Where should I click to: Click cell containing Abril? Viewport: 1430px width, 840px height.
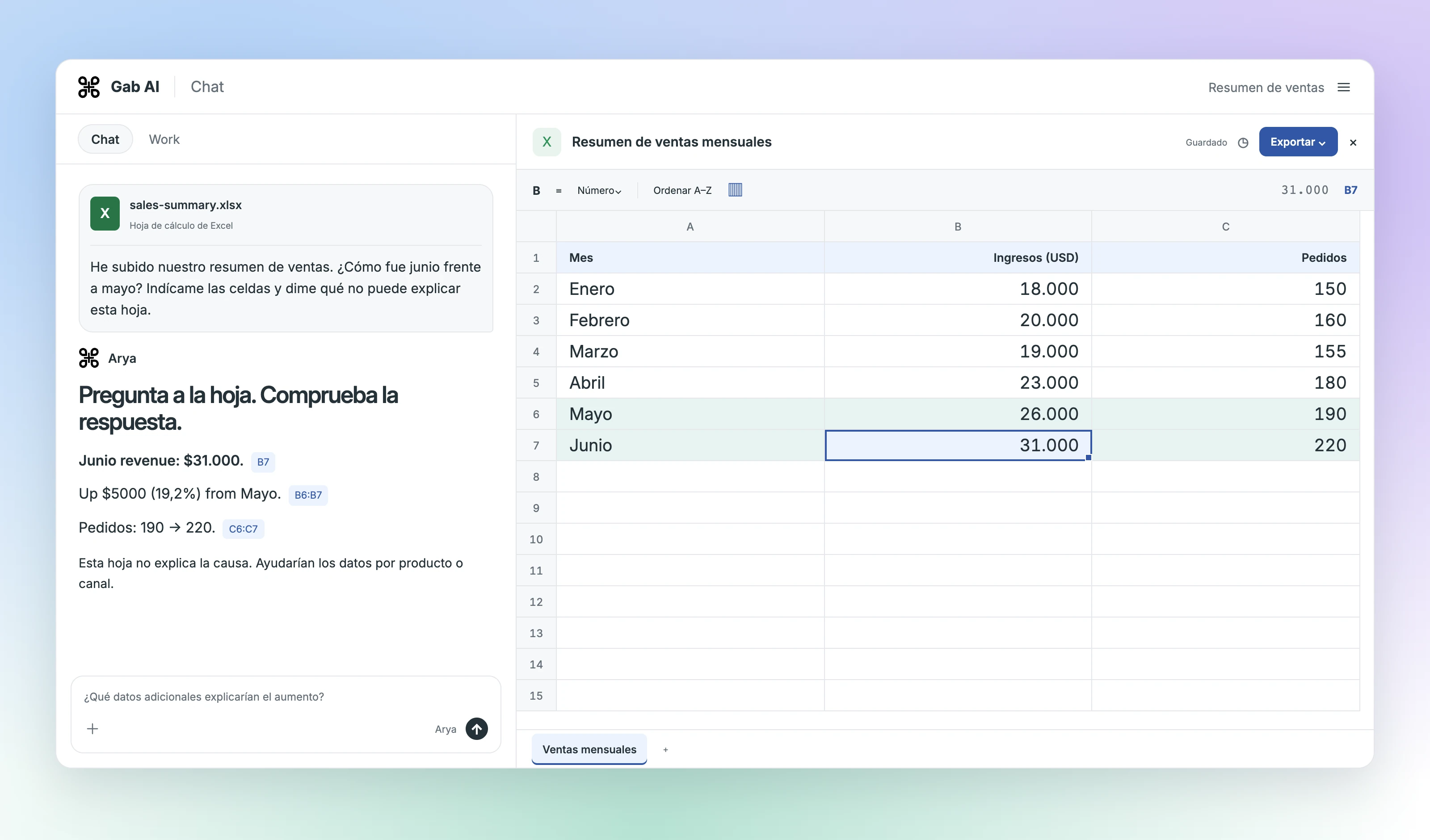point(690,382)
